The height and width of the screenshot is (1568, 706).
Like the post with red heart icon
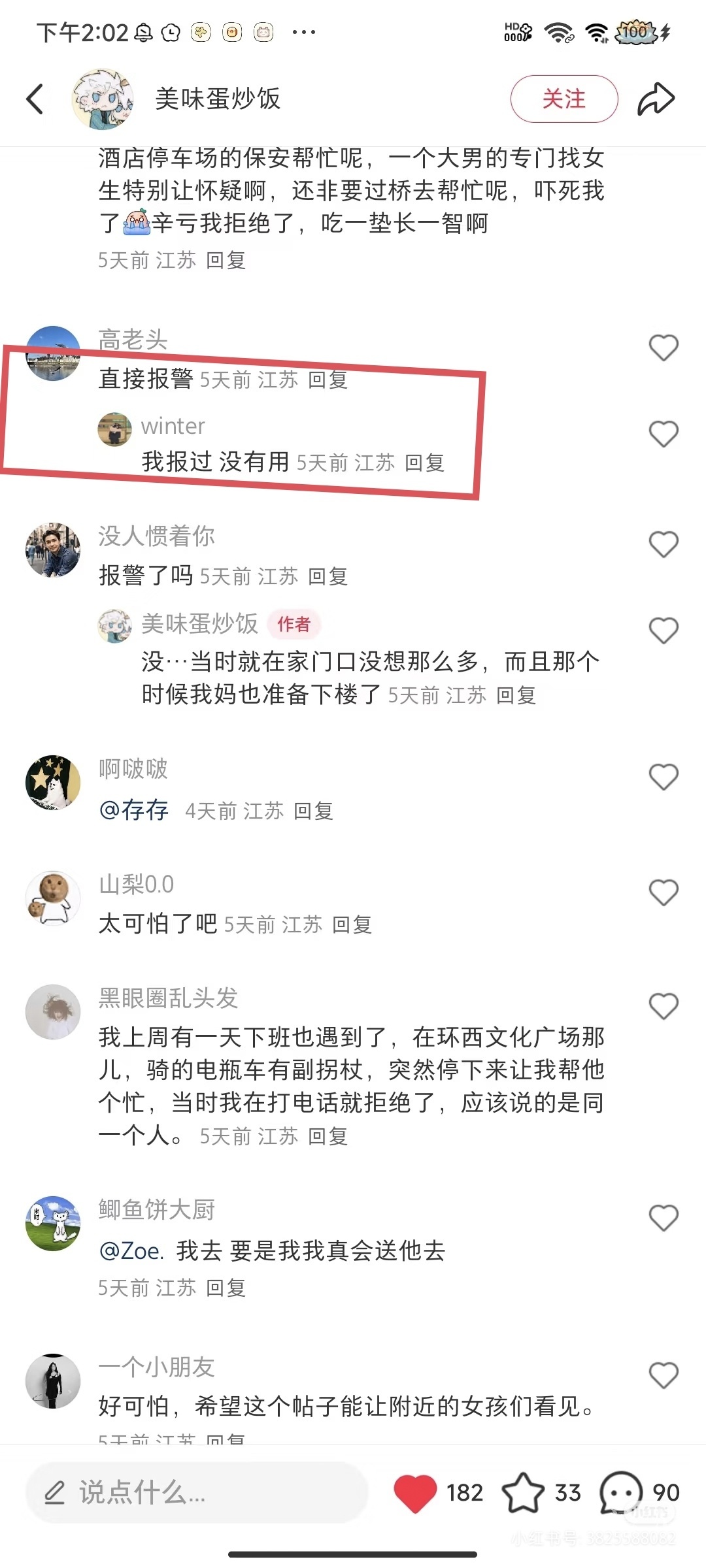pyautogui.click(x=415, y=1493)
